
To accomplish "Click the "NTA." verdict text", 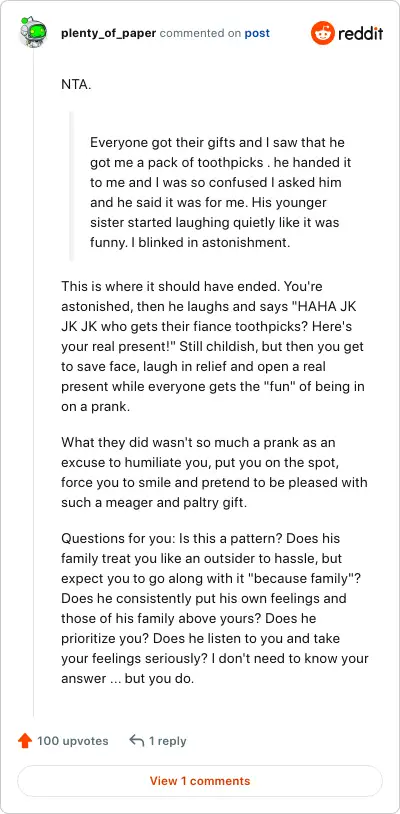I will 76,85.
